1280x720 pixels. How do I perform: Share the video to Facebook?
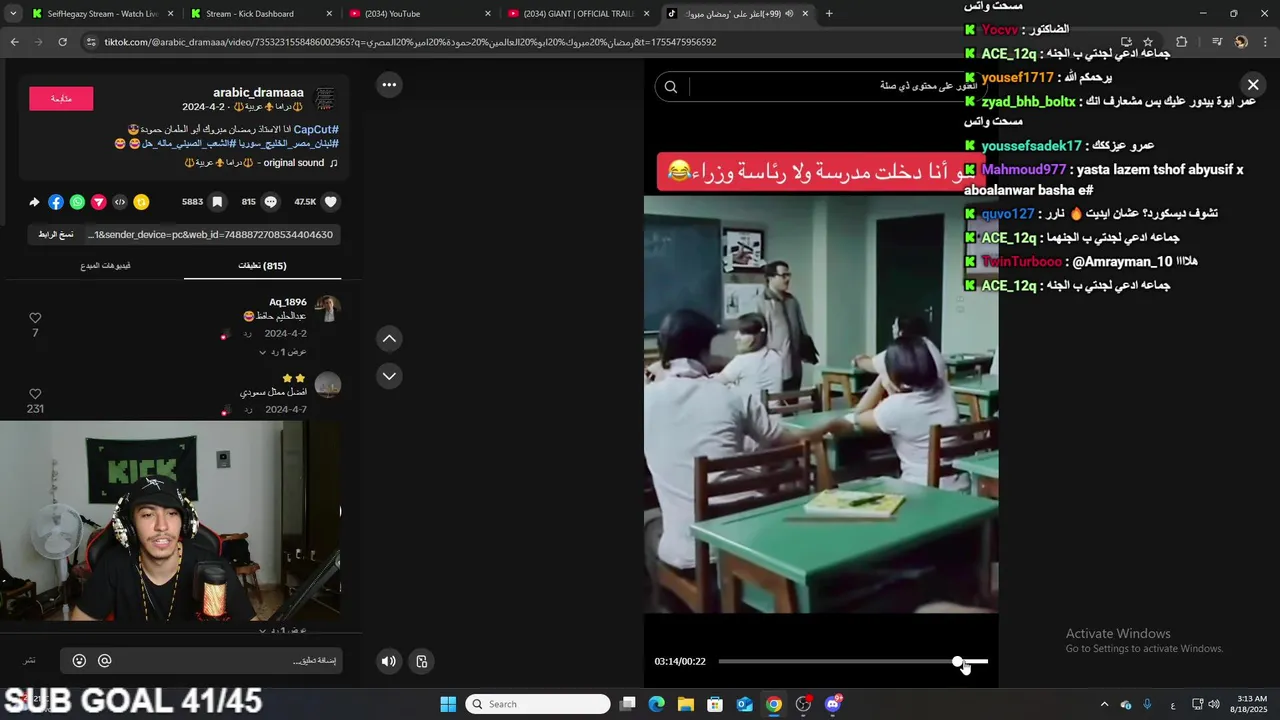click(x=56, y=202)
